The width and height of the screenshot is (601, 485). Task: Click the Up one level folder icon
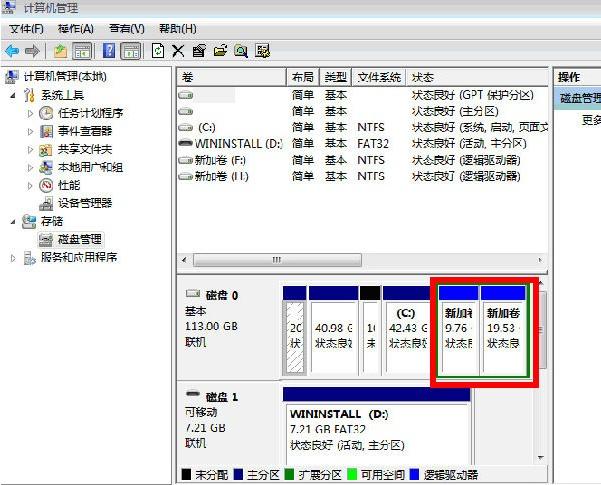pos(60,50)
